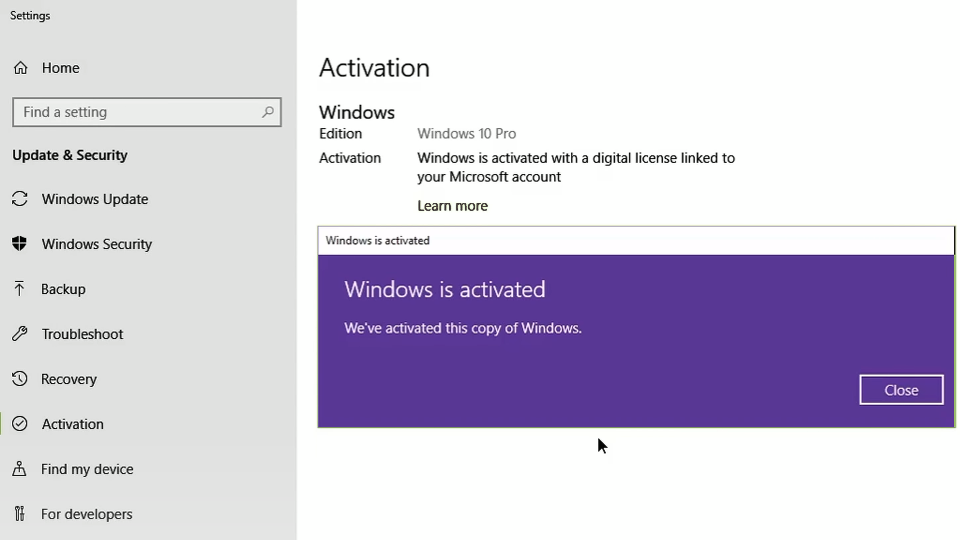Image resolution: width=960 pixels, height=540 pixels.
Task: Click the Activation checkmark circle icon
Action: point(20,424)
